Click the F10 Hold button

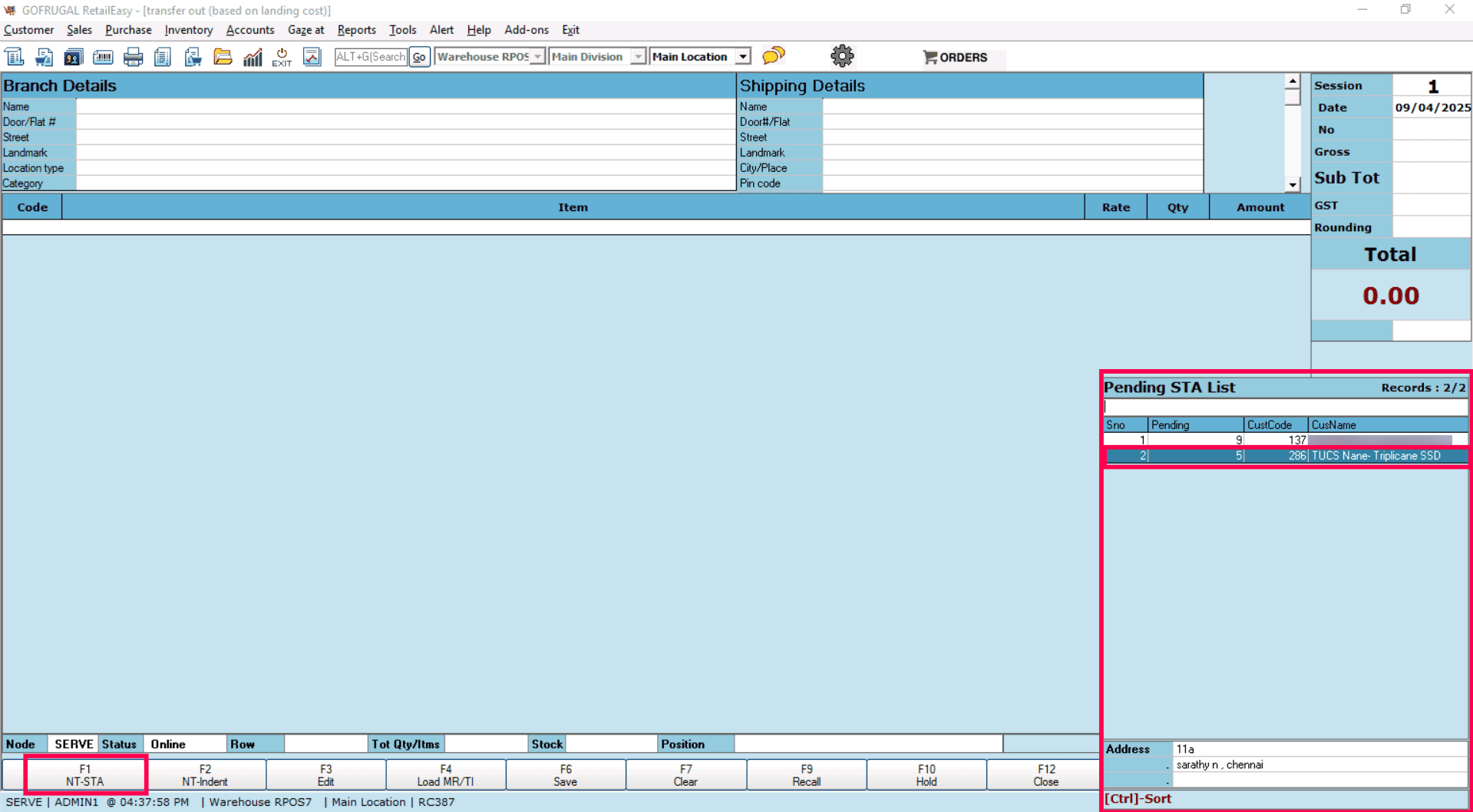tap(926, 775)
